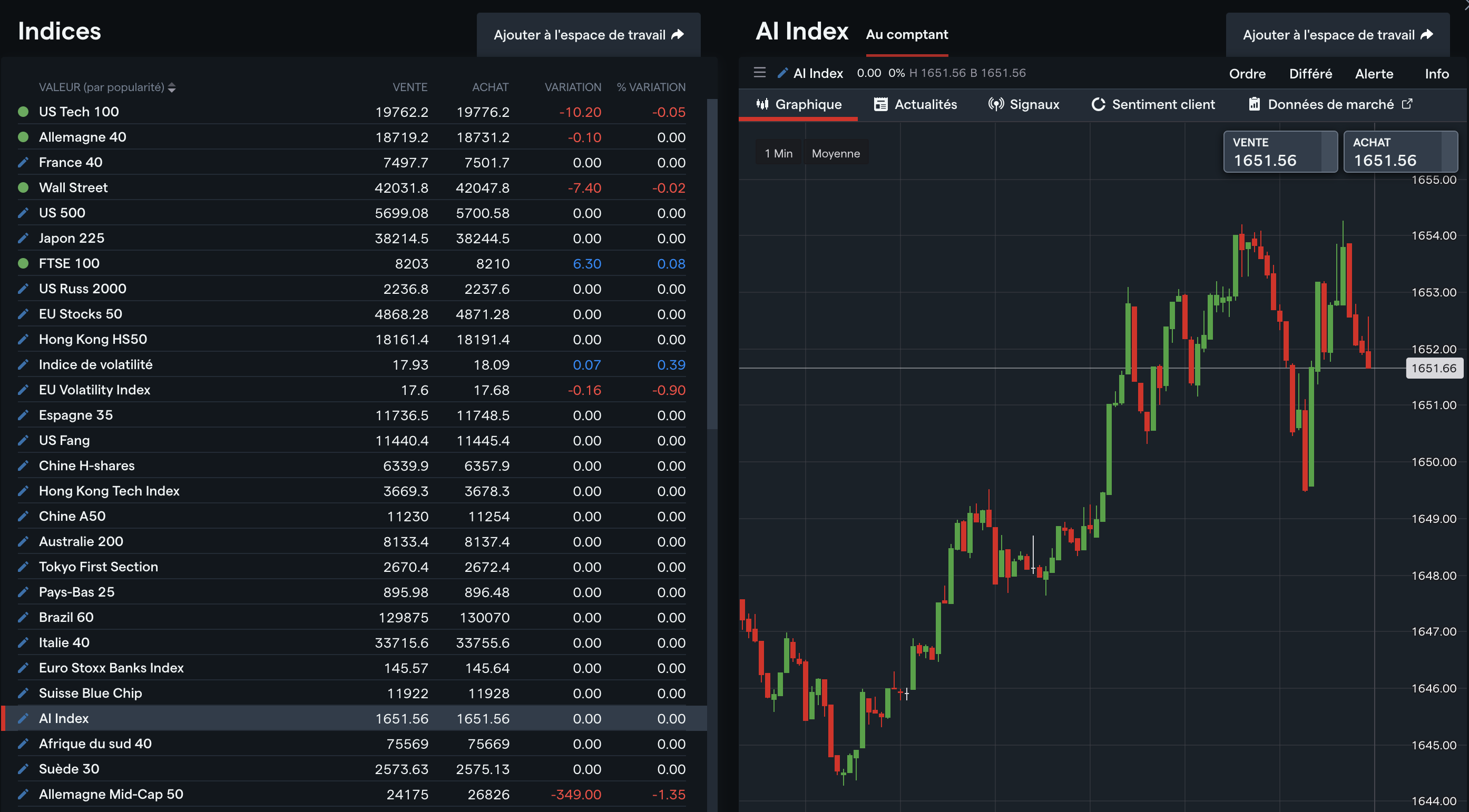The width and height of the screenshot is (1469, 812).
Task: Click the green status dot for US Tech 100
Action: point(23,112)
